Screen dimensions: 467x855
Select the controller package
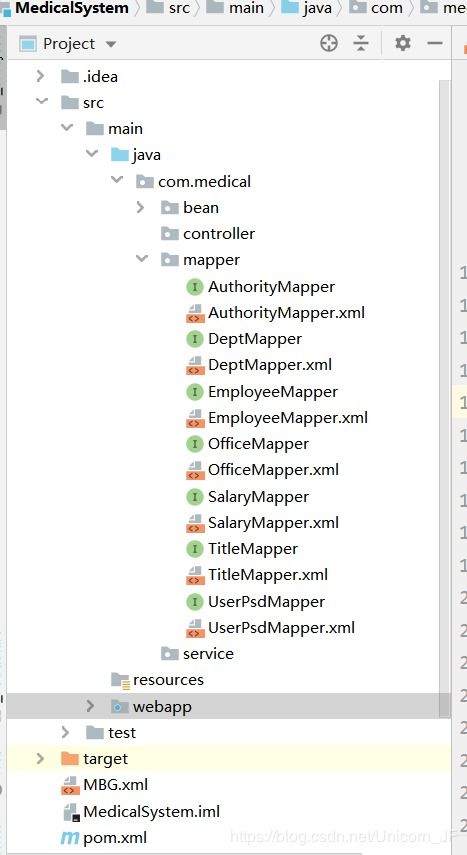tap(219, 234)
